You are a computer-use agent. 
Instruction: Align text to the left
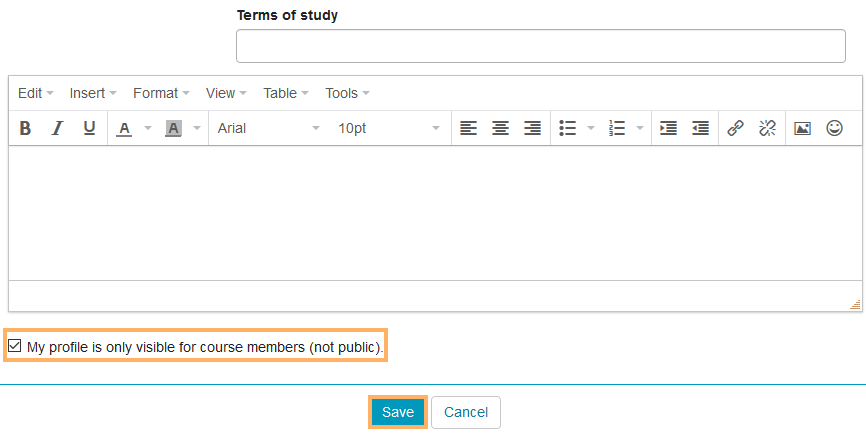point(468,128)
